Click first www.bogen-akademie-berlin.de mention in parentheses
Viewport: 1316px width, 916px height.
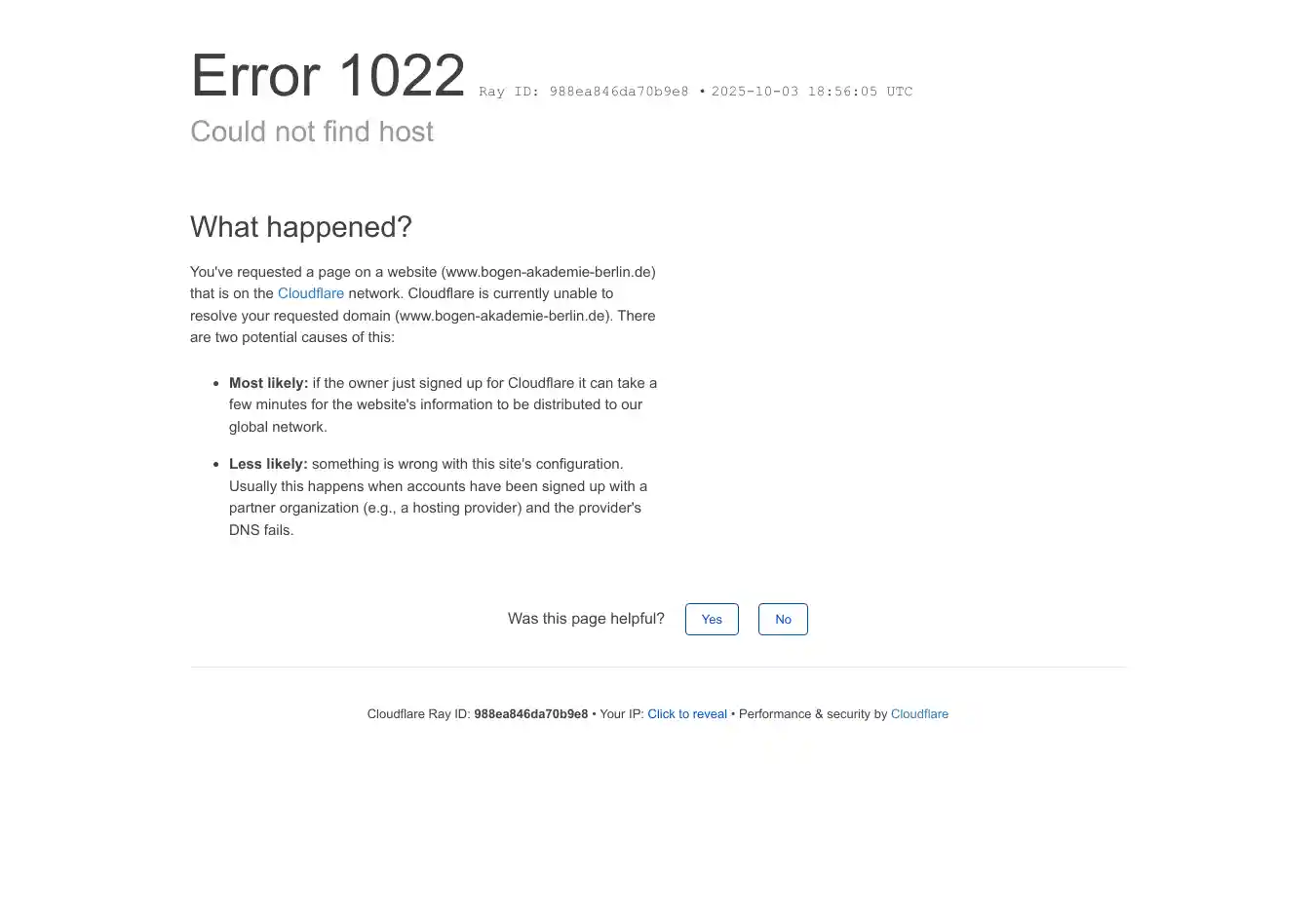point(549,272)
